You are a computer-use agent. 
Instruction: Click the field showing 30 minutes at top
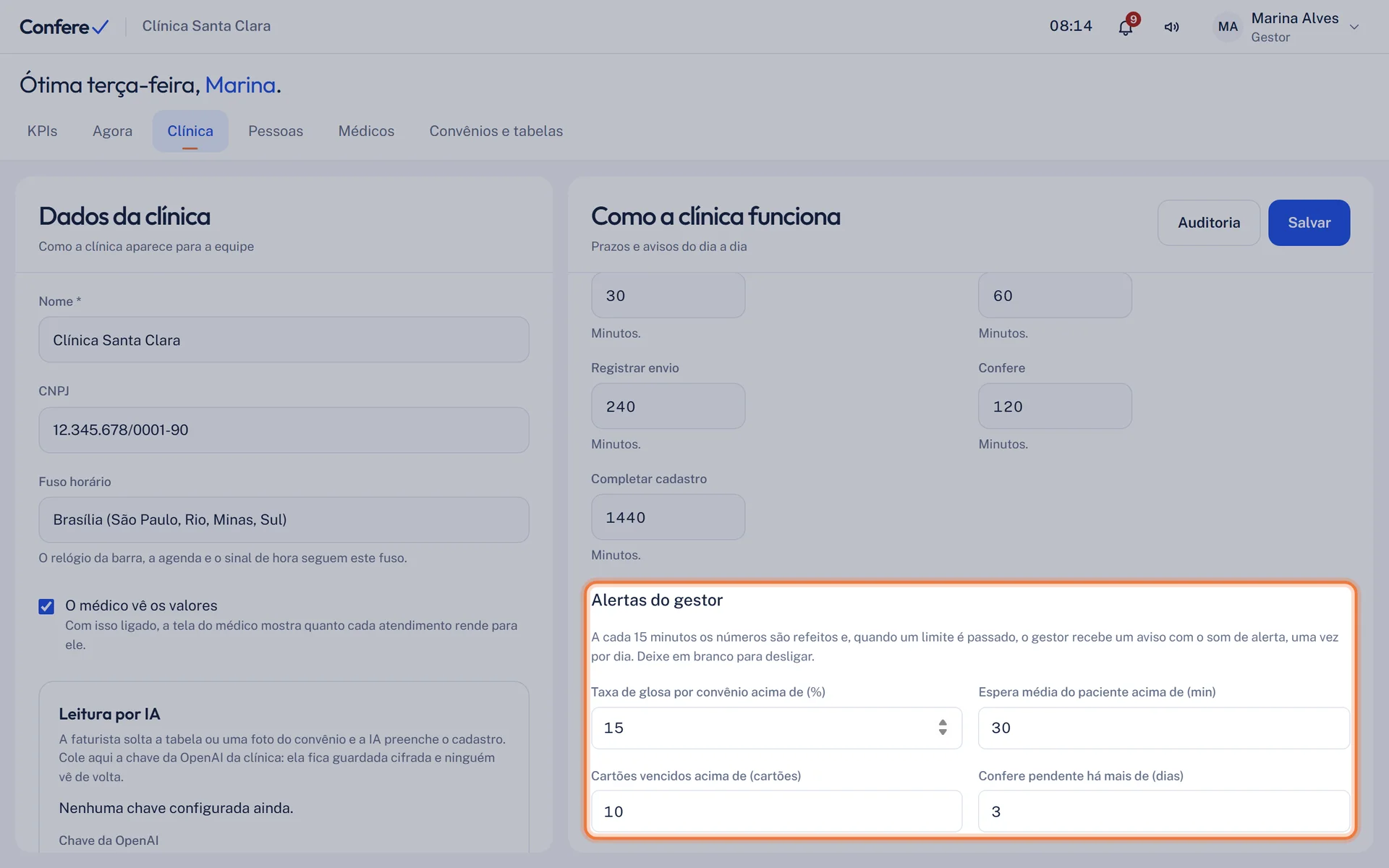[668, 296]
